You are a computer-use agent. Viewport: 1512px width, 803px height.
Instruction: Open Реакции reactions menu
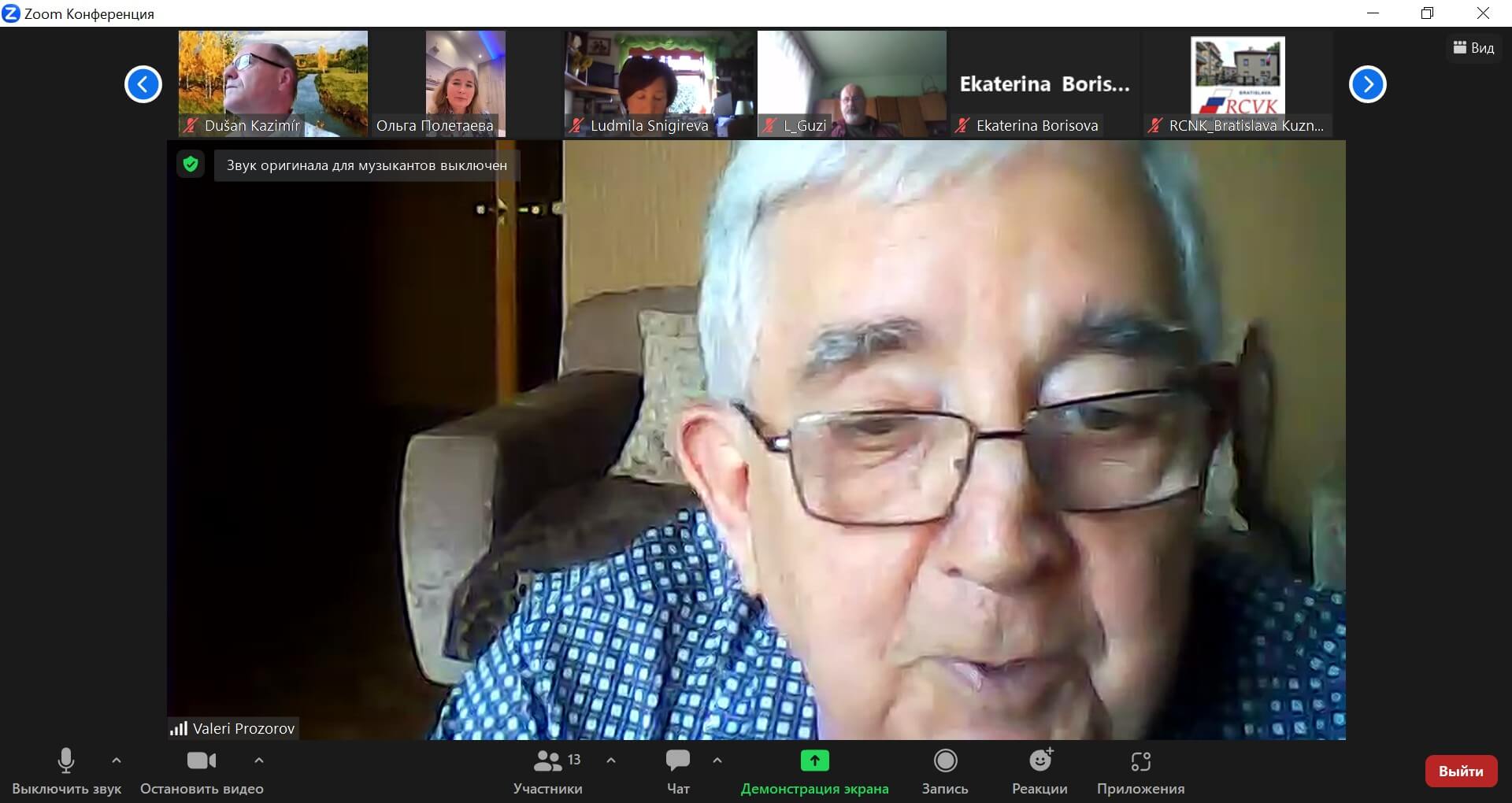[x=1040, y=772]
